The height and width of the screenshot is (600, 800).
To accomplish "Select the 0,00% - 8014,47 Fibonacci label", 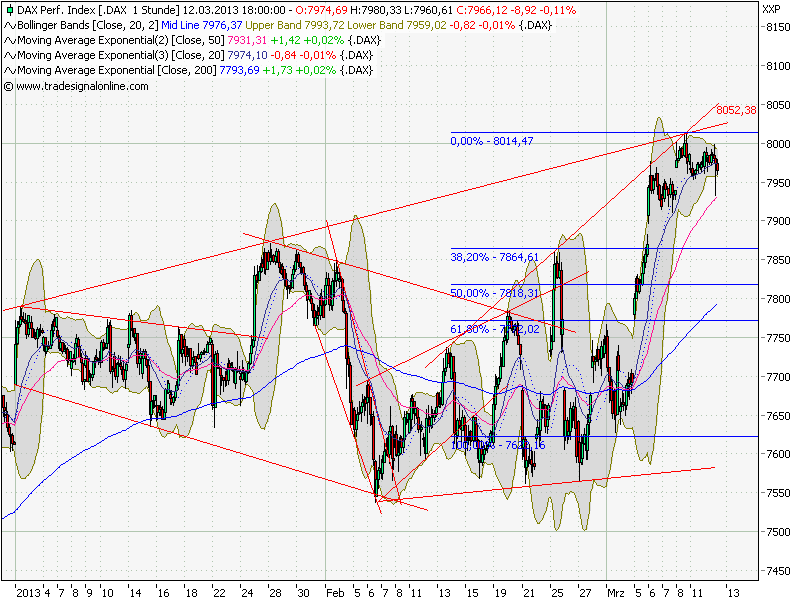I will (x=492, y=141).
